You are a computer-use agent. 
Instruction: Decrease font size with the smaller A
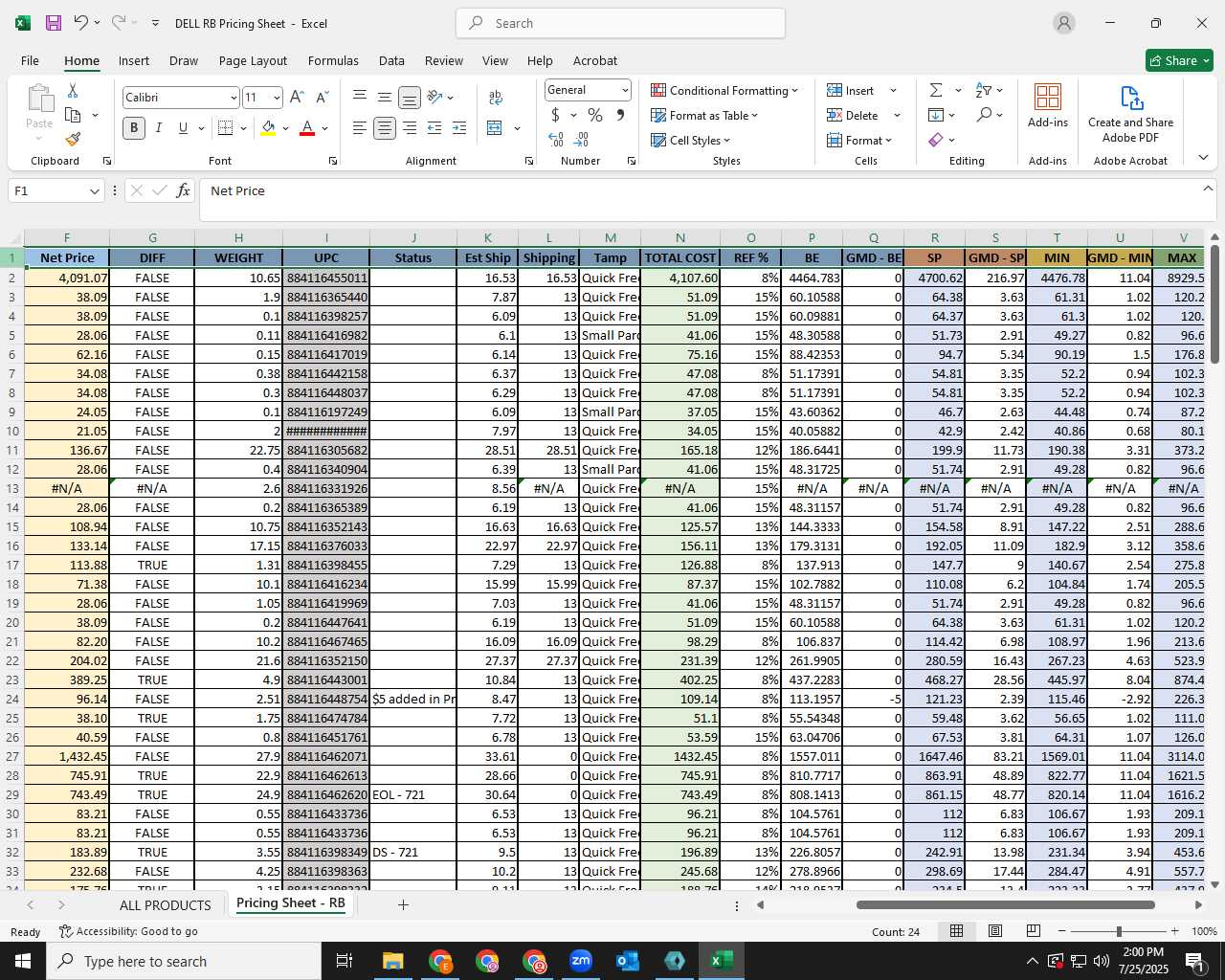coord(322,98)
